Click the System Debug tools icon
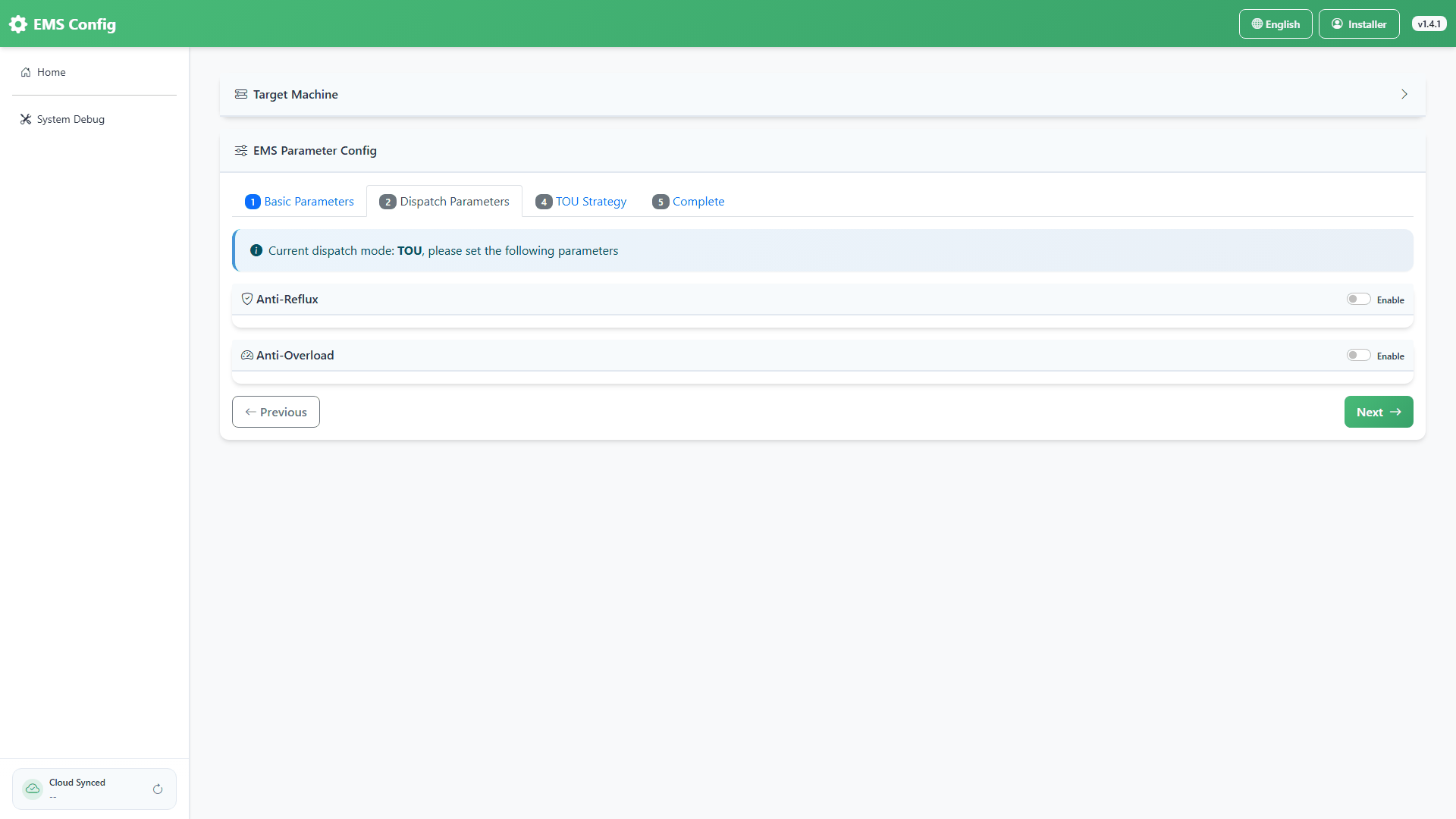Screen dimensions: 1456x819 tap(26, 119)
